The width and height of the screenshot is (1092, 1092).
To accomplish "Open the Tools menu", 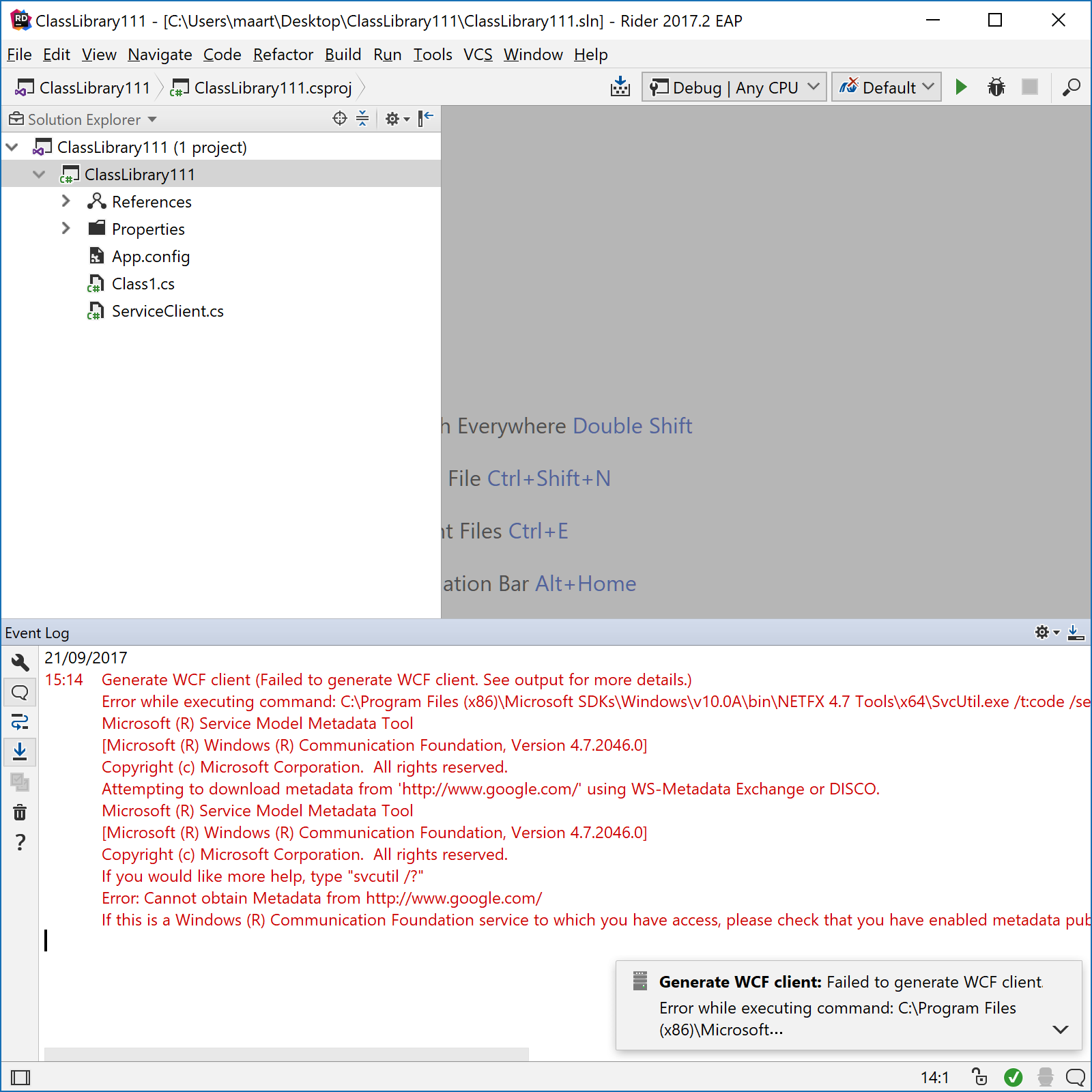I will 433,55.
